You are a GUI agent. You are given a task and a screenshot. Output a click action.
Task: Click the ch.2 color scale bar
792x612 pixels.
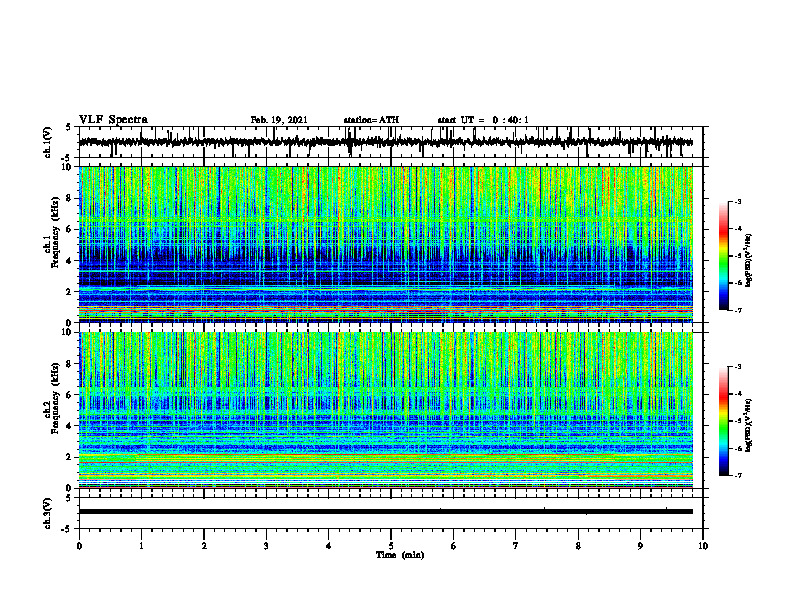(x=724, y=421)
